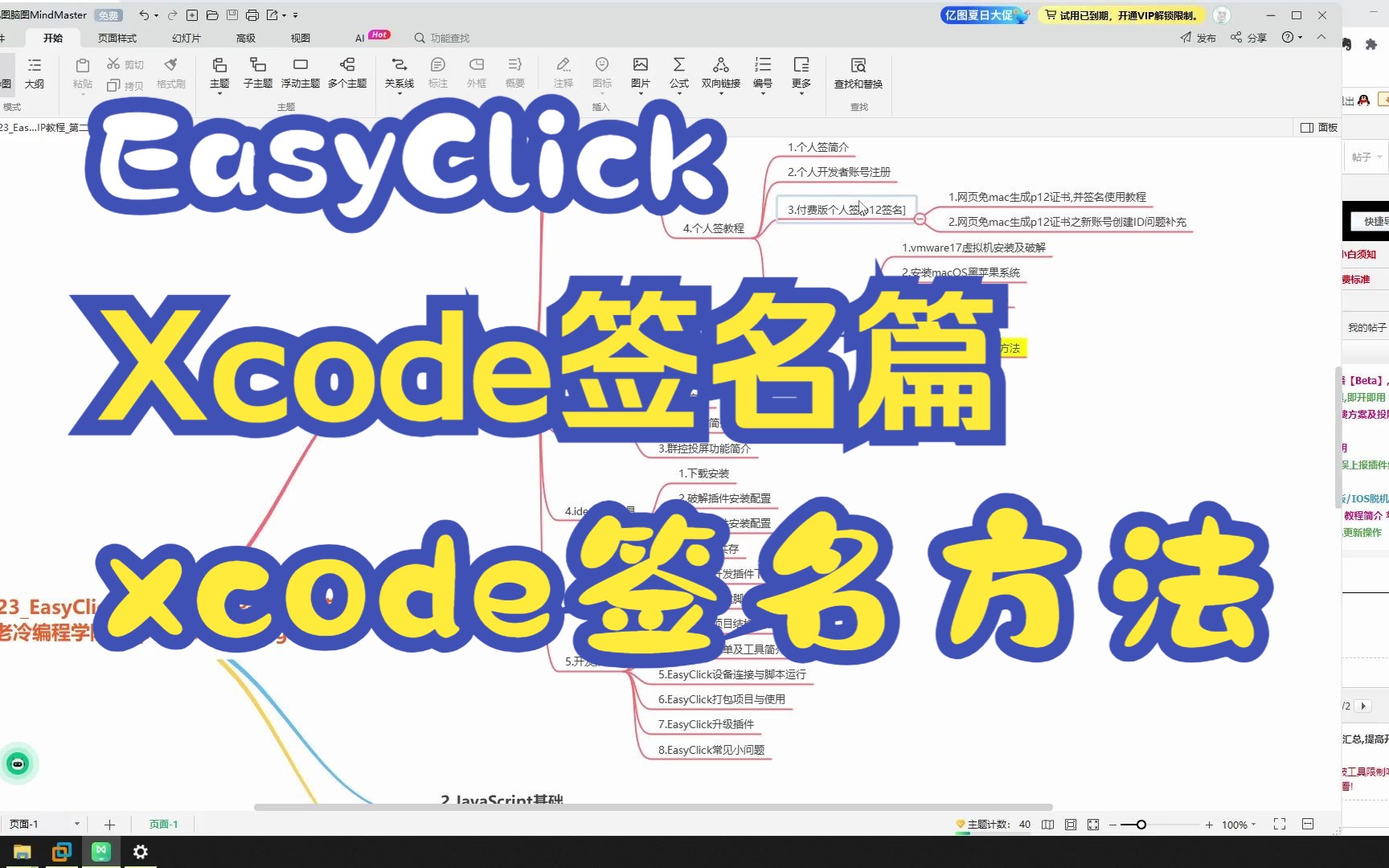
Task: Click the zoom out minus button
Action: [x=1112, y=825]
